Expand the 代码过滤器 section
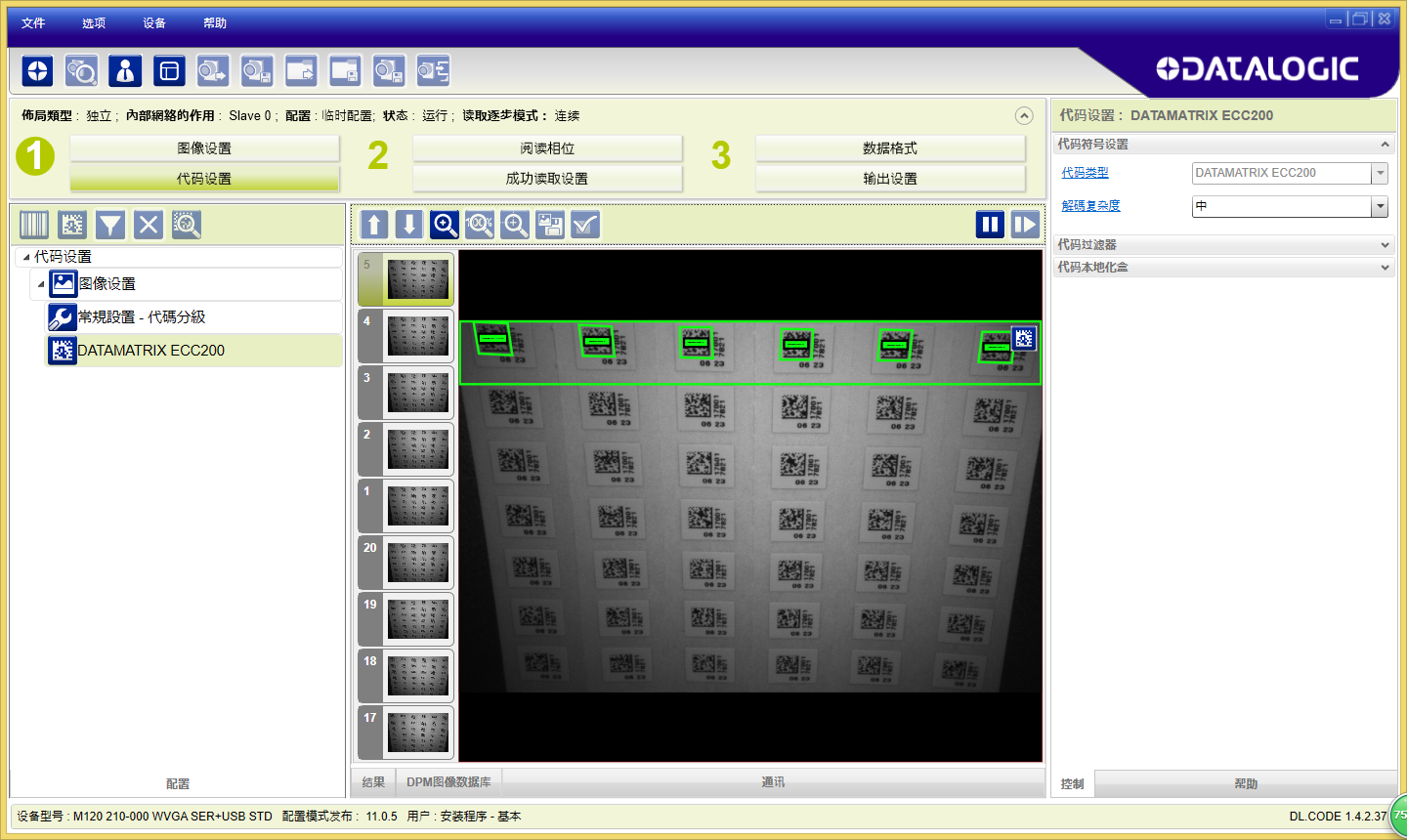 (x=1385, y=245)
